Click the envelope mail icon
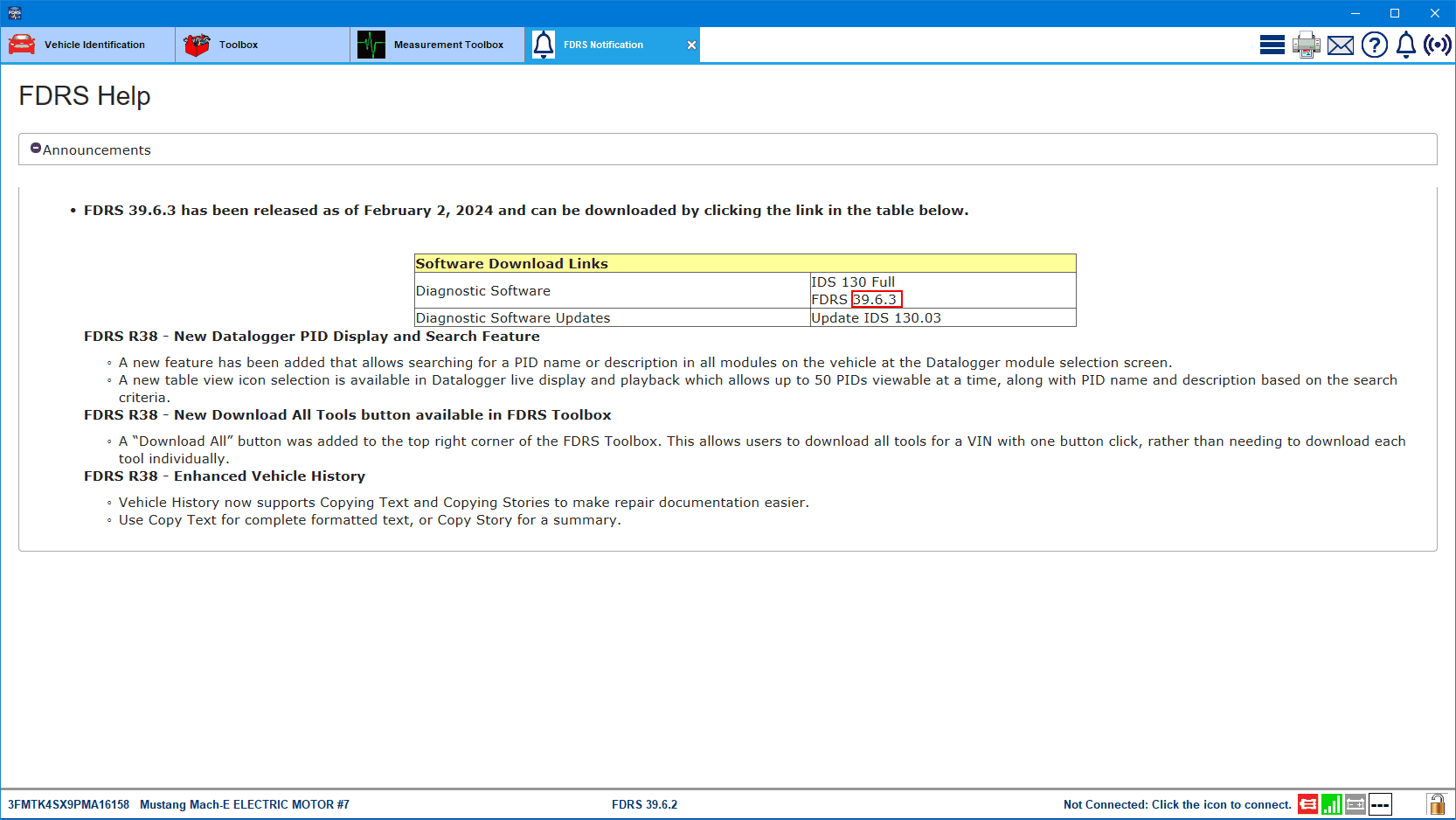Screen dimensions: 1456x820 (1341, 45)
